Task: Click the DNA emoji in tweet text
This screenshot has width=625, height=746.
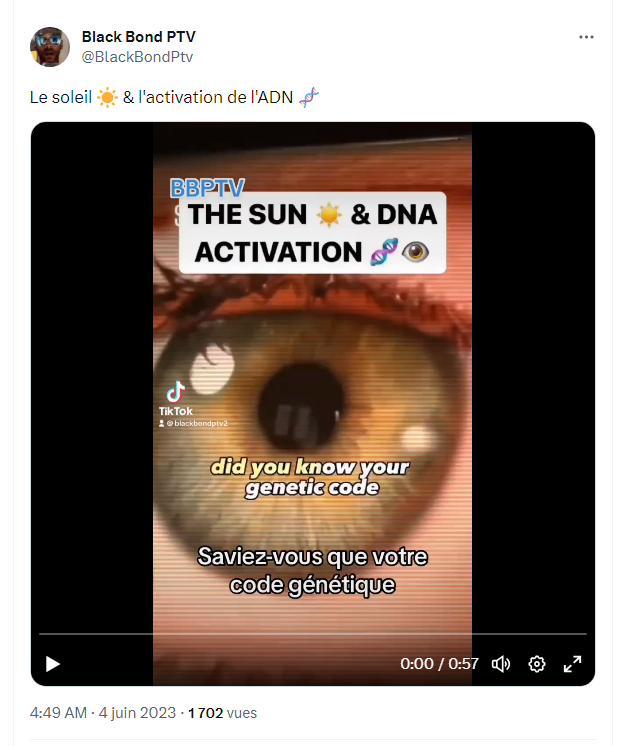Action: pyautogui.click(x=309, y=98)
